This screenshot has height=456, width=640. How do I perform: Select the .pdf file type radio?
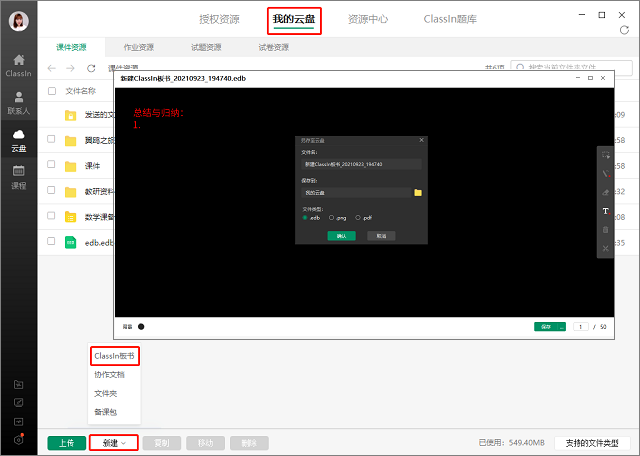point(358,218)
